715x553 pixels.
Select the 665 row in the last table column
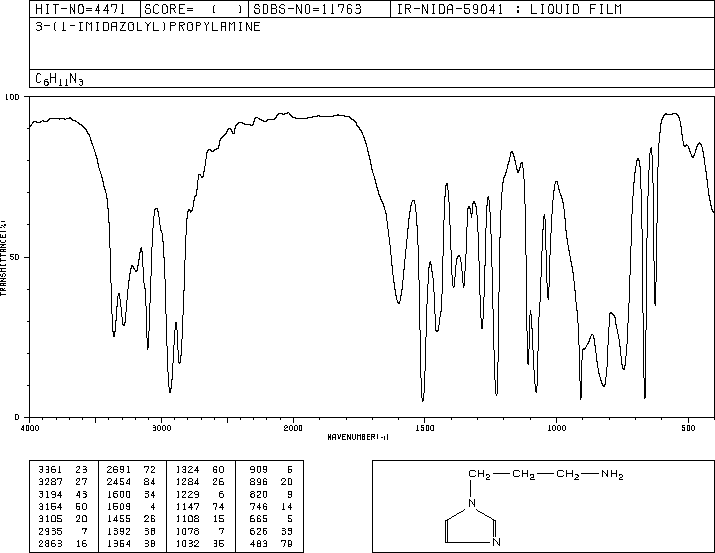click(271, 519)
